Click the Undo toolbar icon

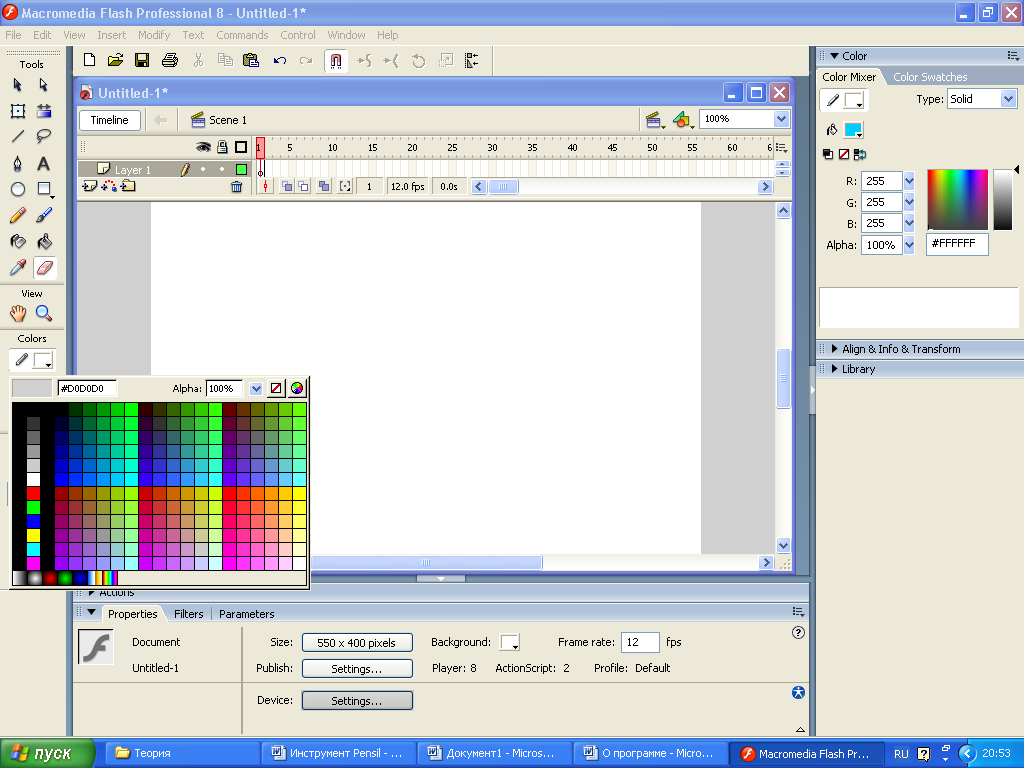[280, 61]
